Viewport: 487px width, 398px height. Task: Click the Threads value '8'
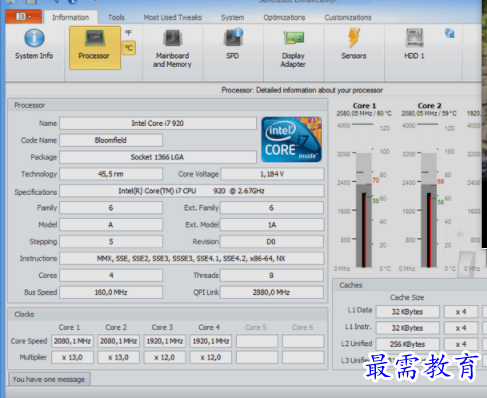pyautogui.click(x=272, y=275)
